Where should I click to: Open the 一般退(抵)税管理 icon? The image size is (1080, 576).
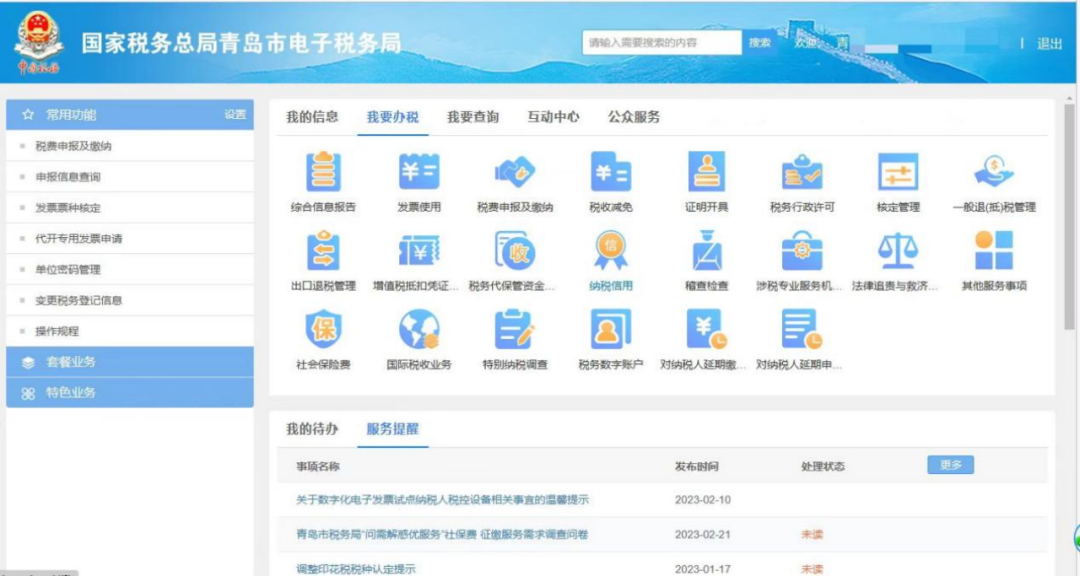pos(994,172)
